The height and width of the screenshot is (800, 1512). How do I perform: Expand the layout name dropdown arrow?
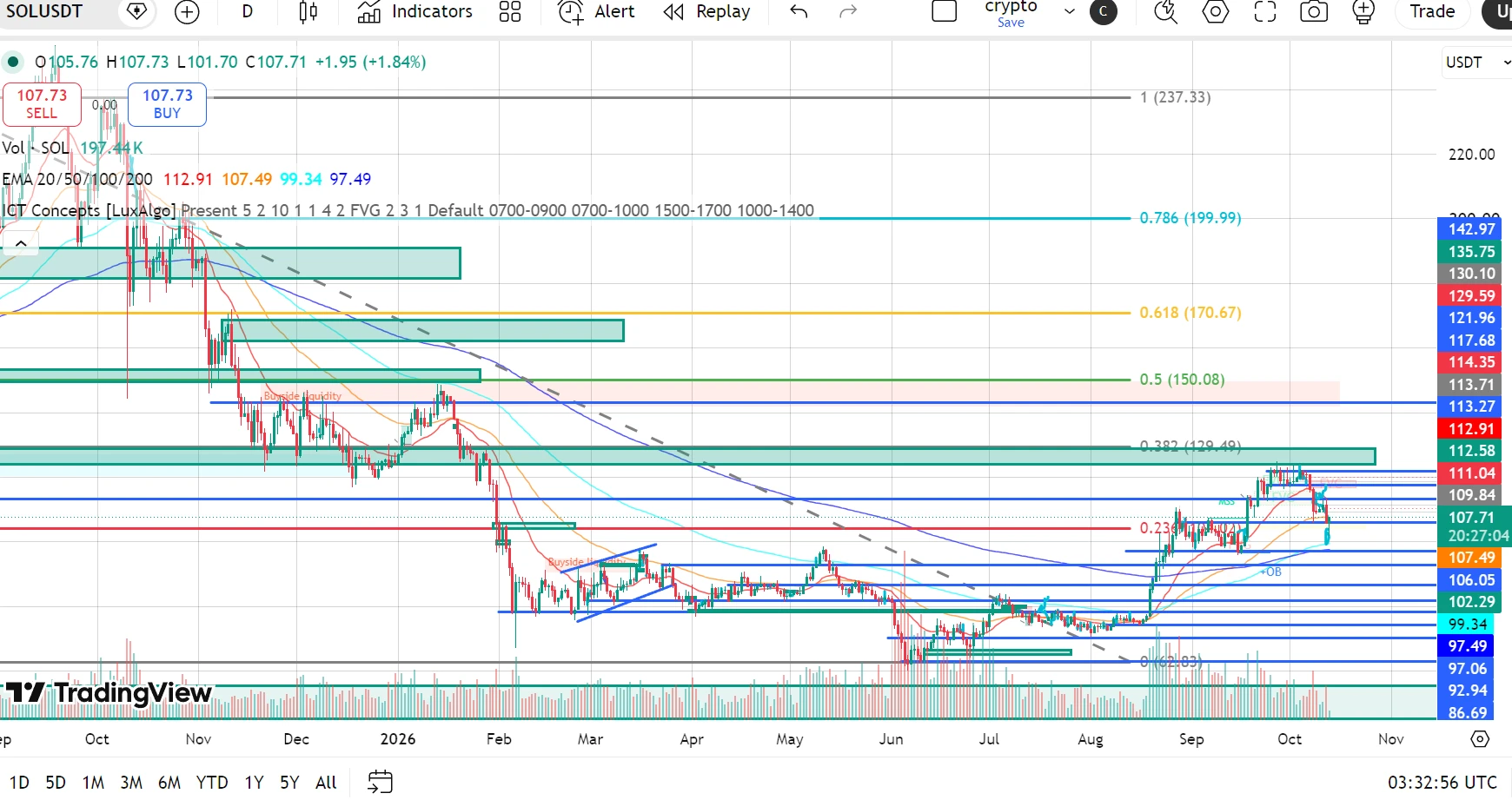[x=1070, y=11]
